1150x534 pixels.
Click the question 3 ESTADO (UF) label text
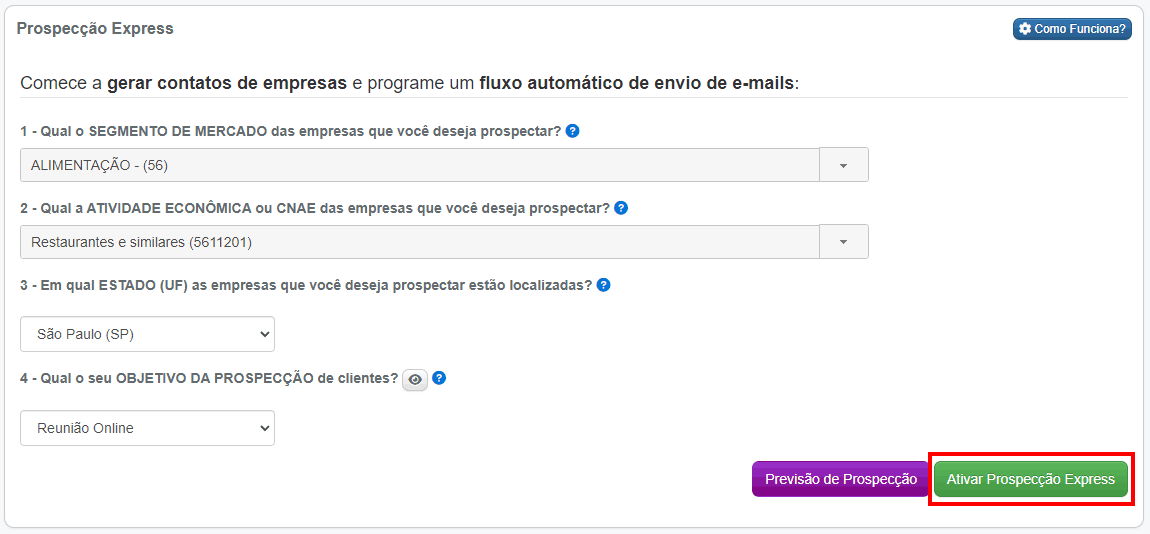[x=306, y=285]
